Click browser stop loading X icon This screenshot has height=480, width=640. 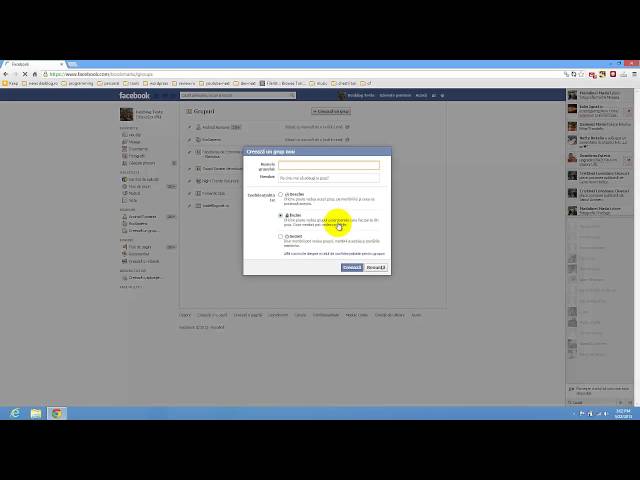[25, 74]
